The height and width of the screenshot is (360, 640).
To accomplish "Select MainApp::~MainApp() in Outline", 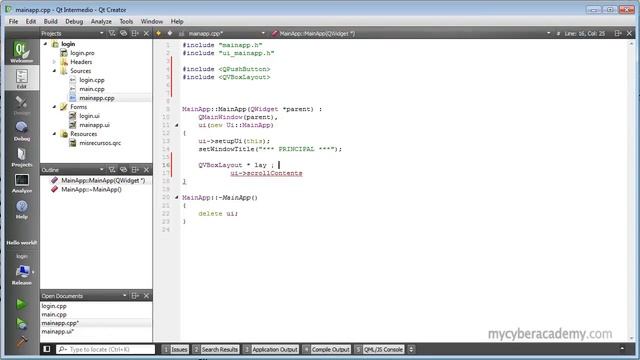I will [x=91, y=189].
